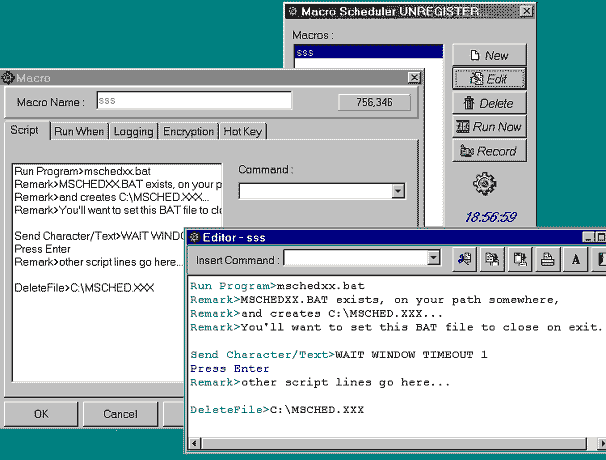The height and width of the screenshot is (460, 606).
Task: Click inside the Command combo box field
Action: pos(315,191)
